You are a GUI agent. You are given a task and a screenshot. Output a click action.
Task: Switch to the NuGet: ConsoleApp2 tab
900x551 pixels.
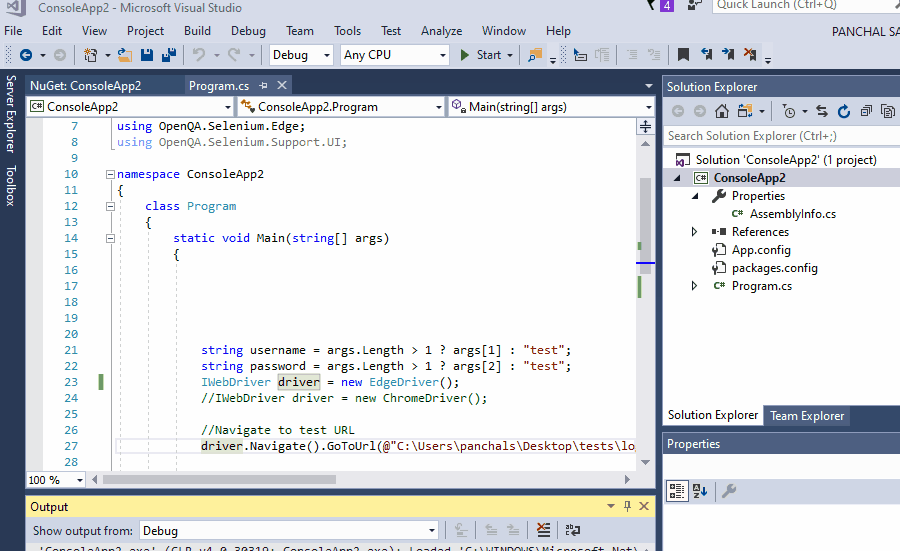coord(86,86)
